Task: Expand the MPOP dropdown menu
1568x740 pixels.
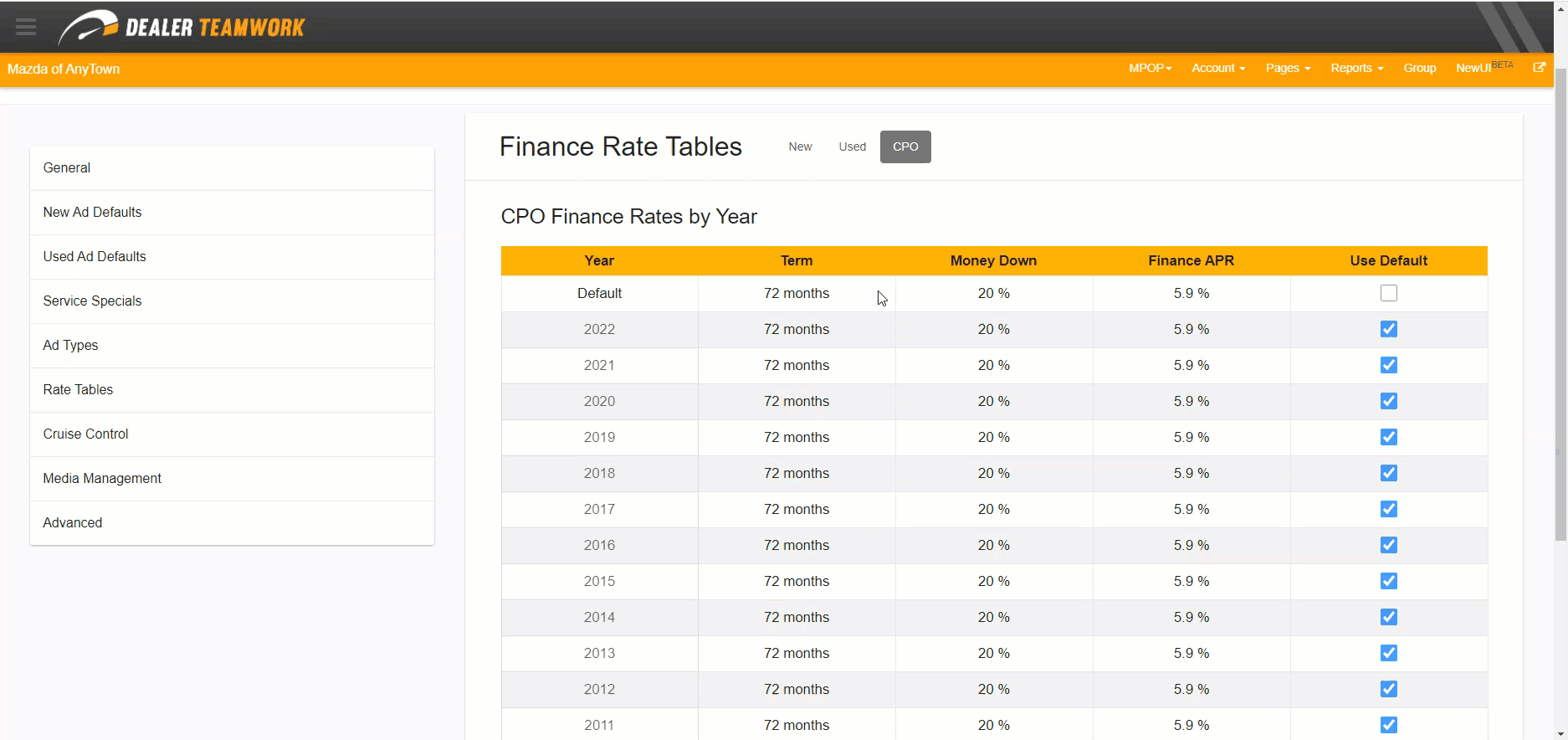Action: coord(1150,69)
